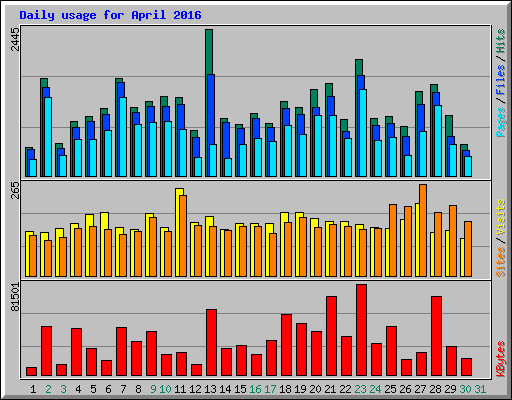Click day 20 on the x-axis

[315, 389]
